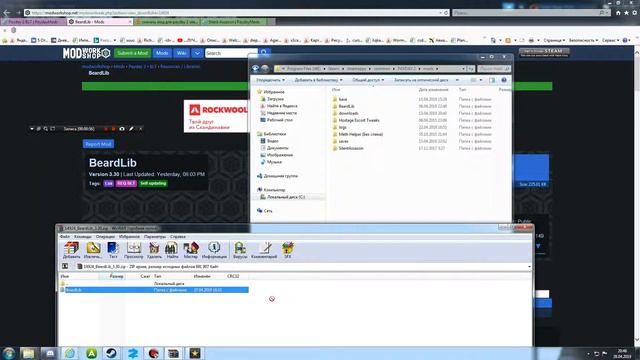Click Self-updating tag on BeardLib page
Image resolution: width=640 pixels, height=360 pixels.
(x=153, y=184)
